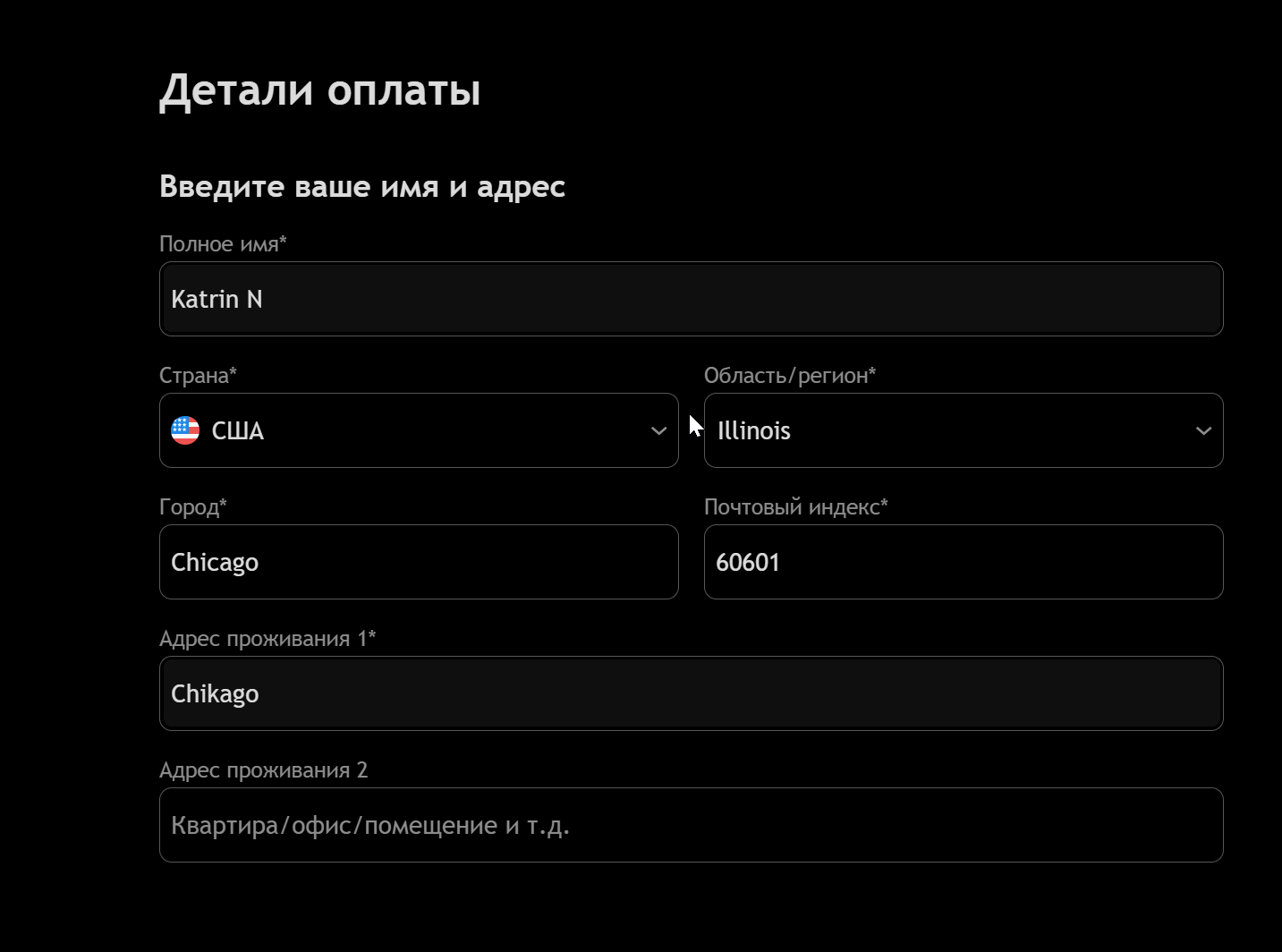Open the Область/регион Illinois dropdown

point(964,430)
